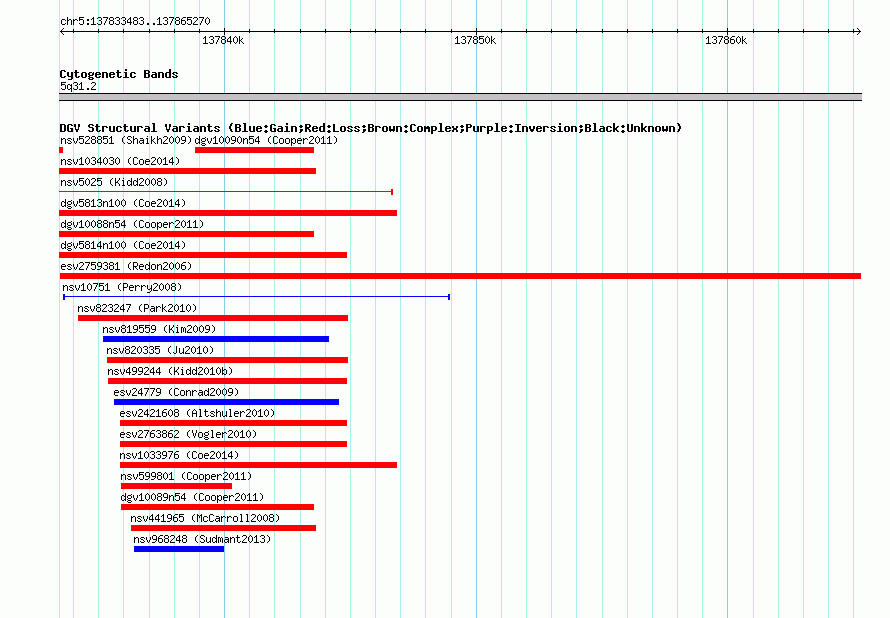Select the red bar of nsv823247

pos(213,318)
